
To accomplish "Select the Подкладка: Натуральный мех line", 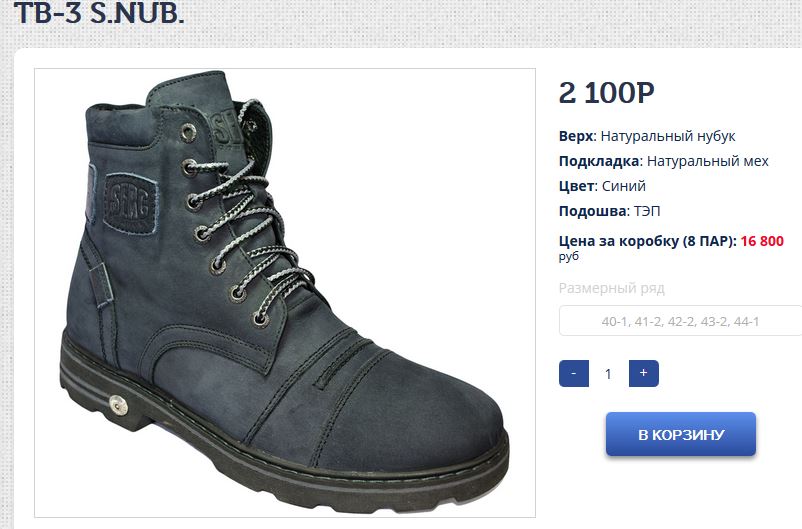I will pos(663,161).
